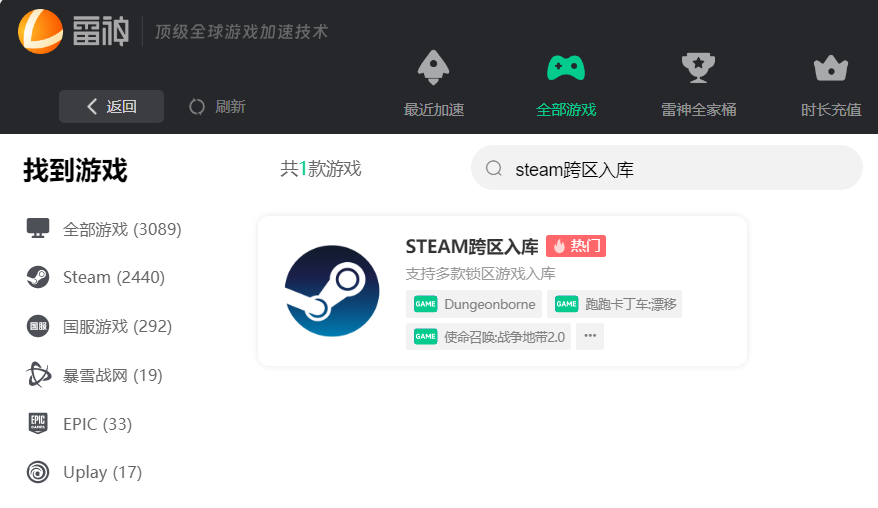Select EPIC (33) category
The width and height of the screenshot is (878, 508).
(x=79, y=424)
